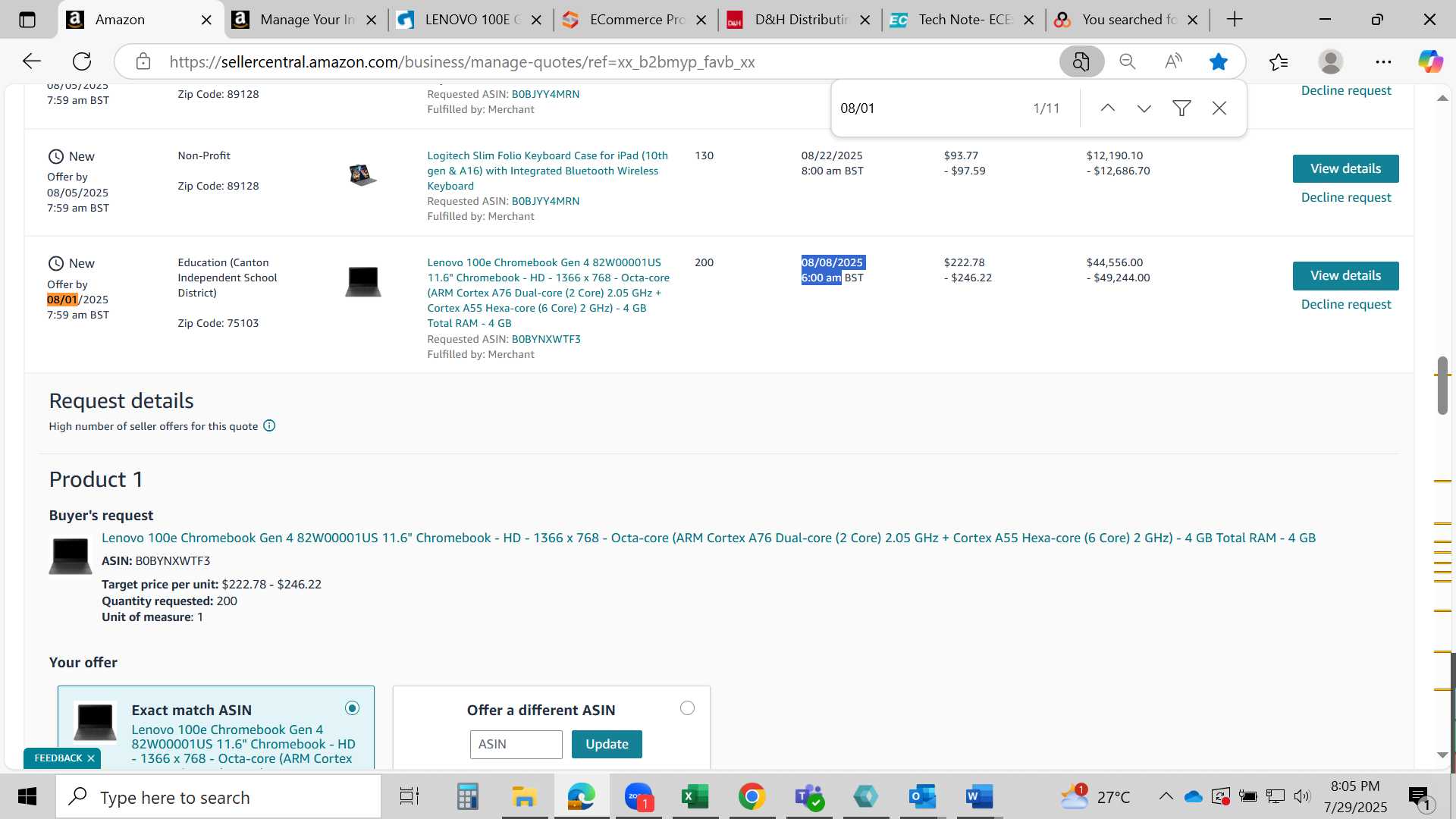Click the blue favorites star icon
The height and width of the screenshot is (819, 1456).
click(1219, 61)
